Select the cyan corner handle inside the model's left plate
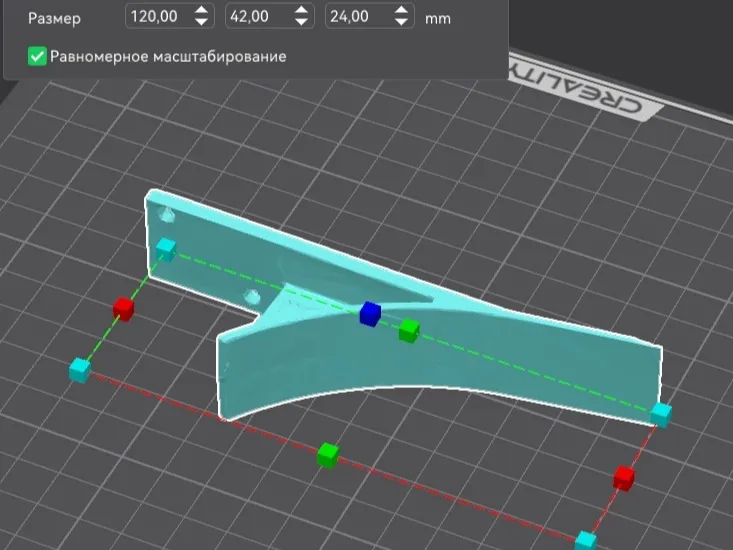 [166, 250]
